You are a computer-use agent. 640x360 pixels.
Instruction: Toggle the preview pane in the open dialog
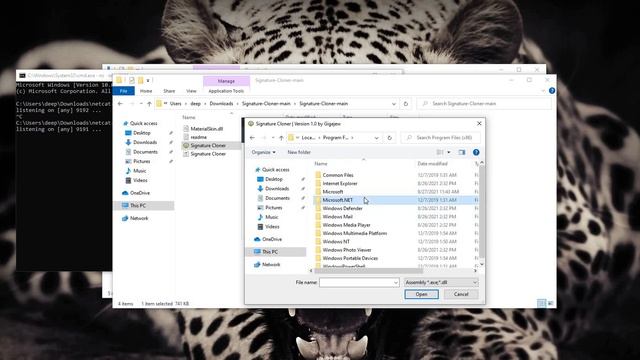(x=462, y=152)
